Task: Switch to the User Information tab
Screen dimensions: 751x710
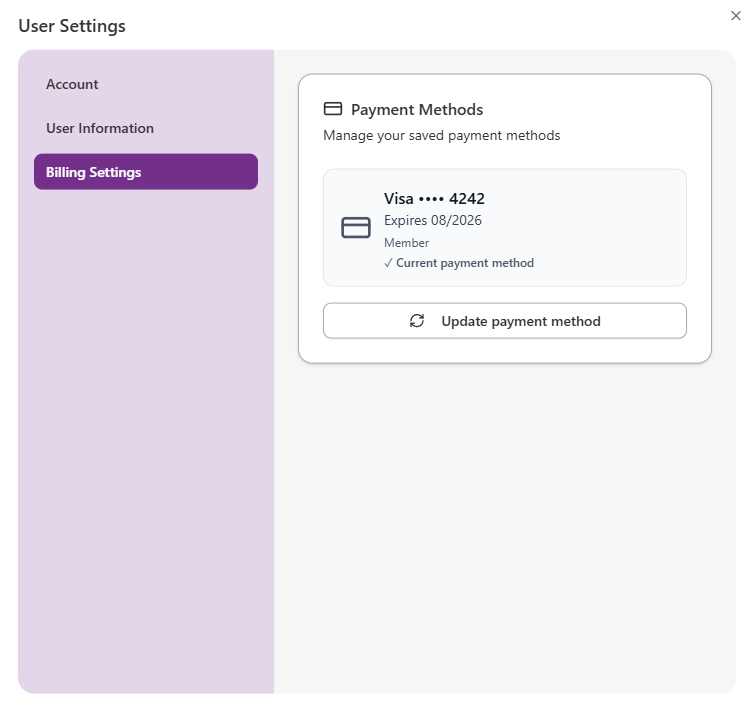Action: [x=100, y=129]
